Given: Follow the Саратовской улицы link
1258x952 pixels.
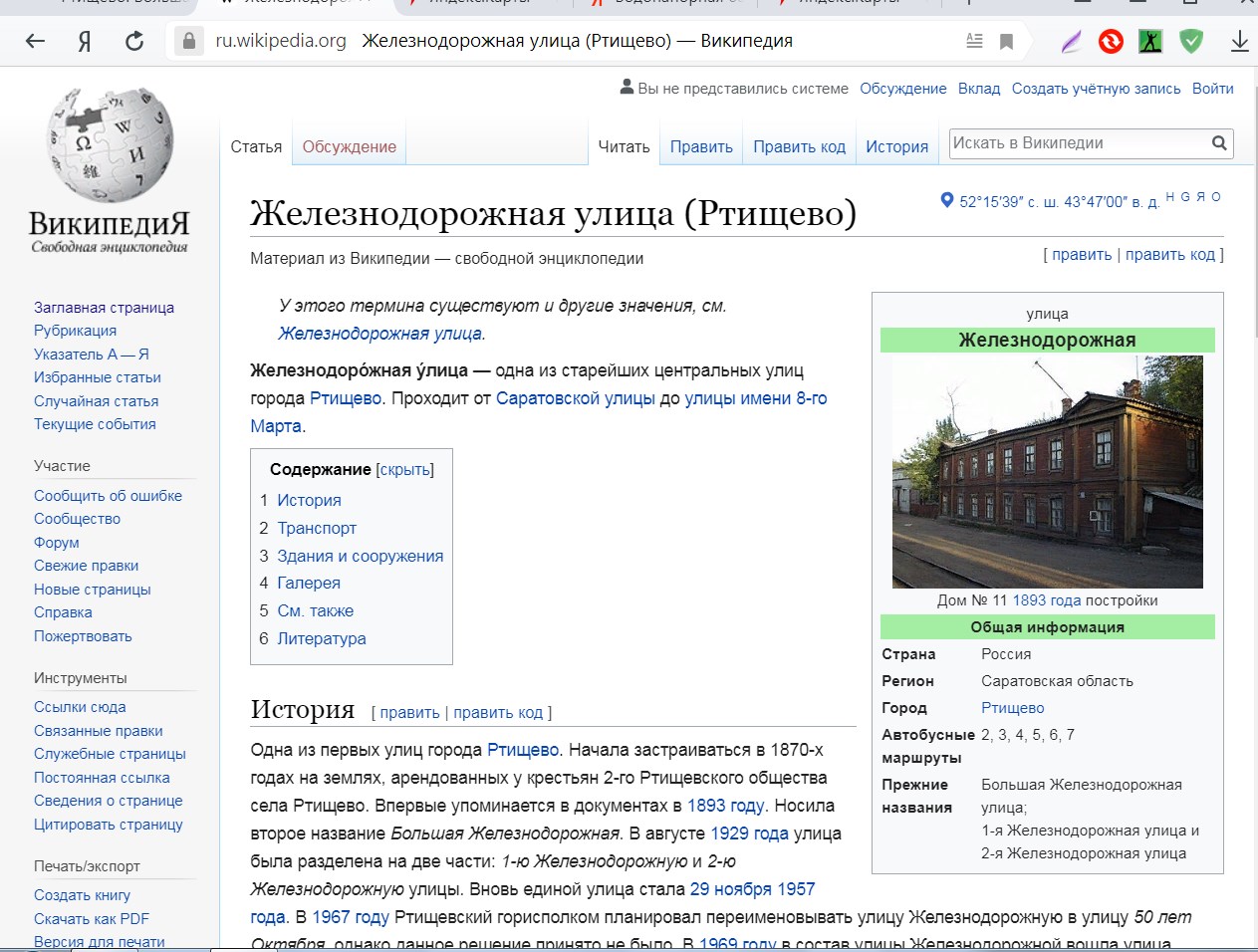Looking at the screenshot, I should [x=575, y=398].
